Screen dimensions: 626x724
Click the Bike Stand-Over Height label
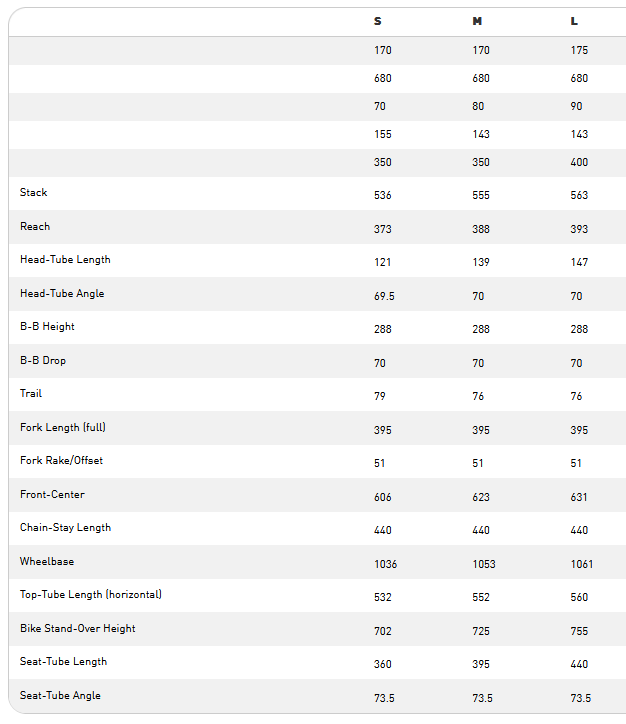point(78,629)
